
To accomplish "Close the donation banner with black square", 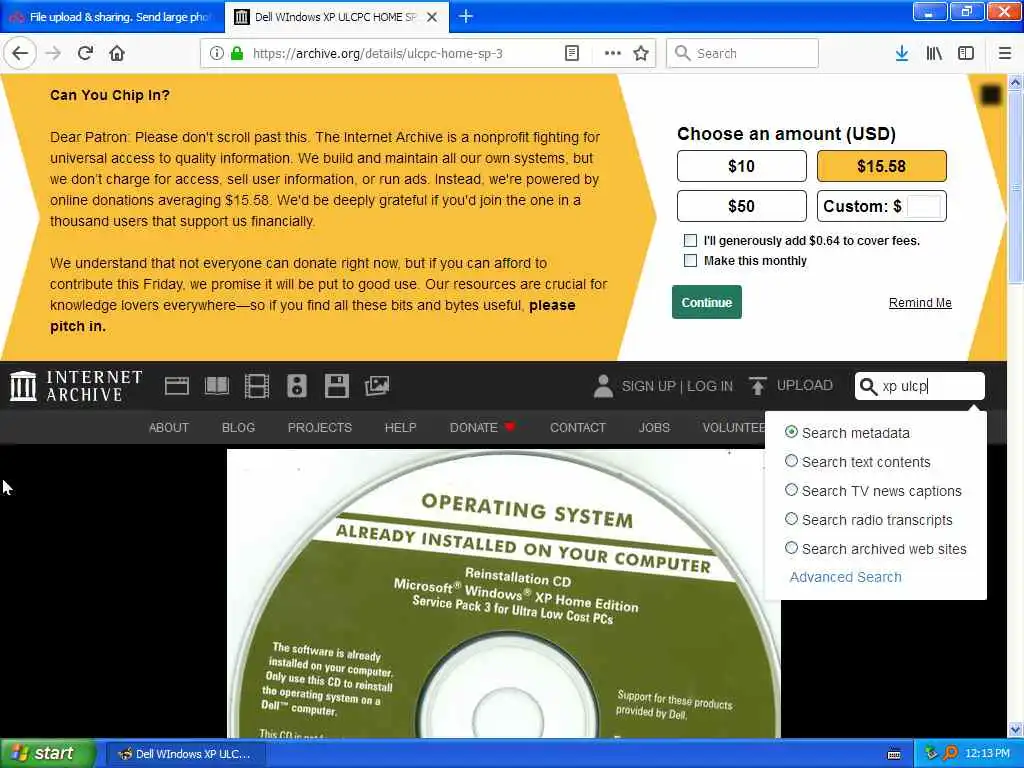I will 991,95.
